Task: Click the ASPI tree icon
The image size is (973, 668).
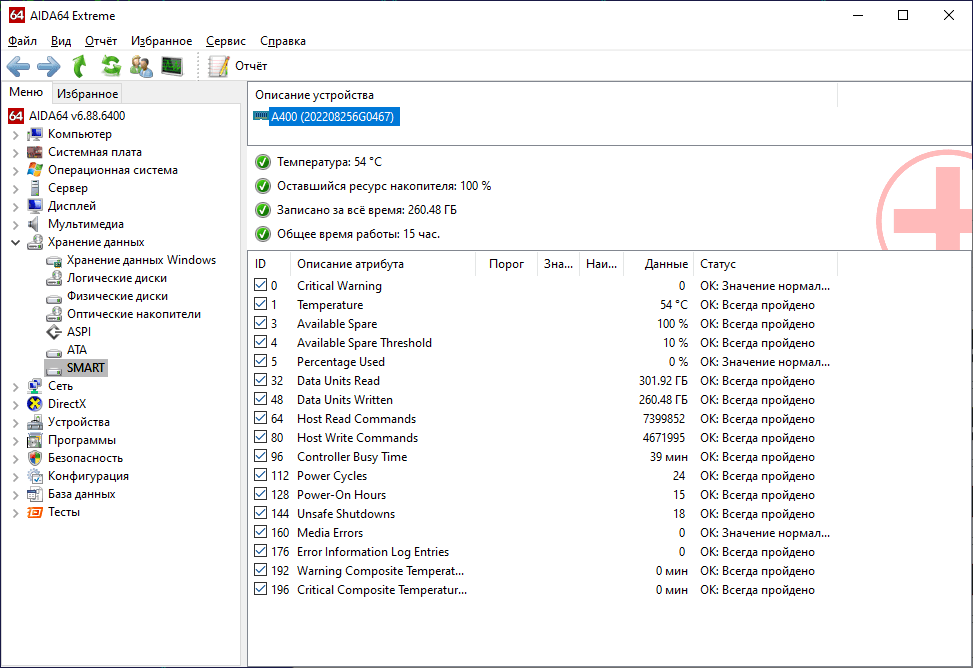Action: coord(54,332)
